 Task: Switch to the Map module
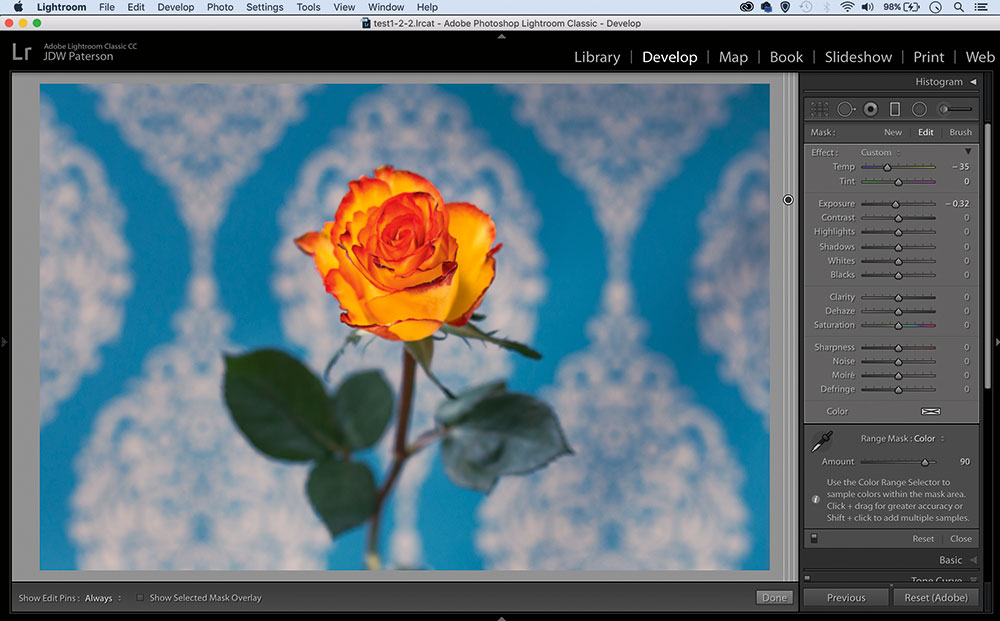pos(733,57)
